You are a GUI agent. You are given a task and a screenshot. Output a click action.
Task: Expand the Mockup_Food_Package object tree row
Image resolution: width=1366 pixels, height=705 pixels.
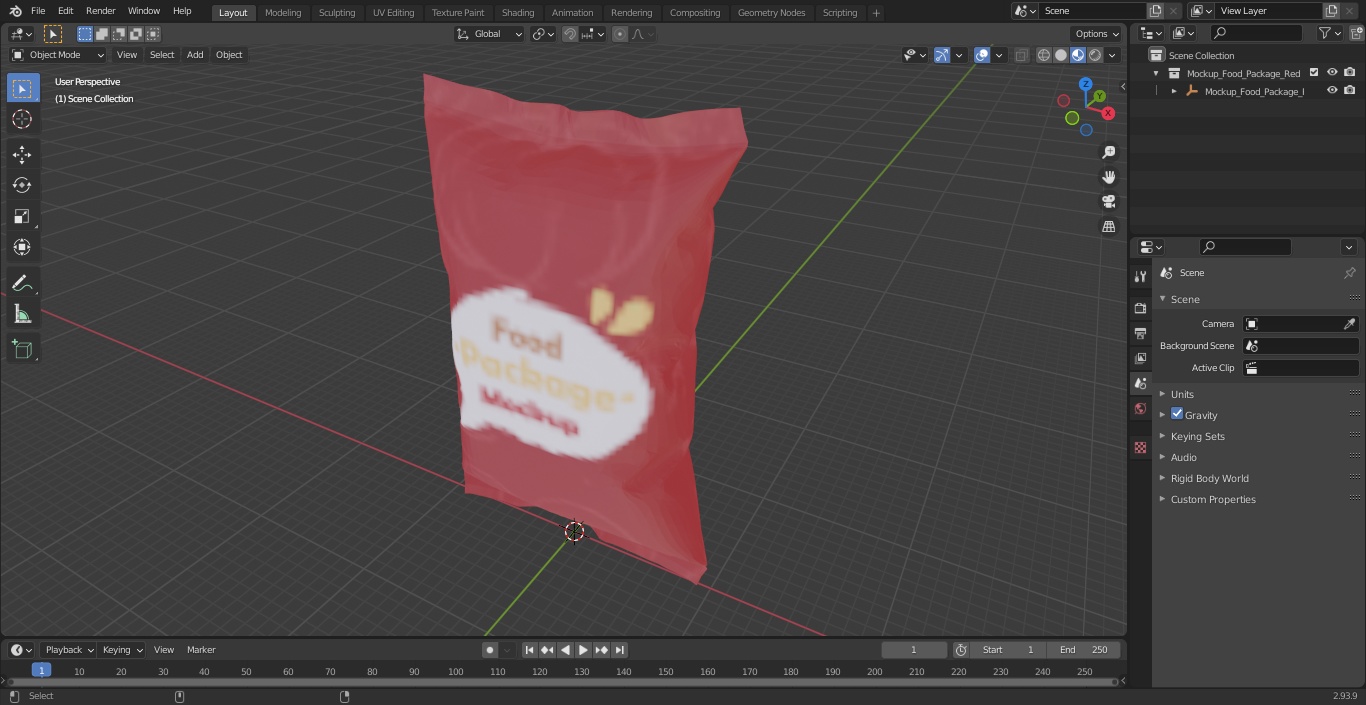[1174, 91]
